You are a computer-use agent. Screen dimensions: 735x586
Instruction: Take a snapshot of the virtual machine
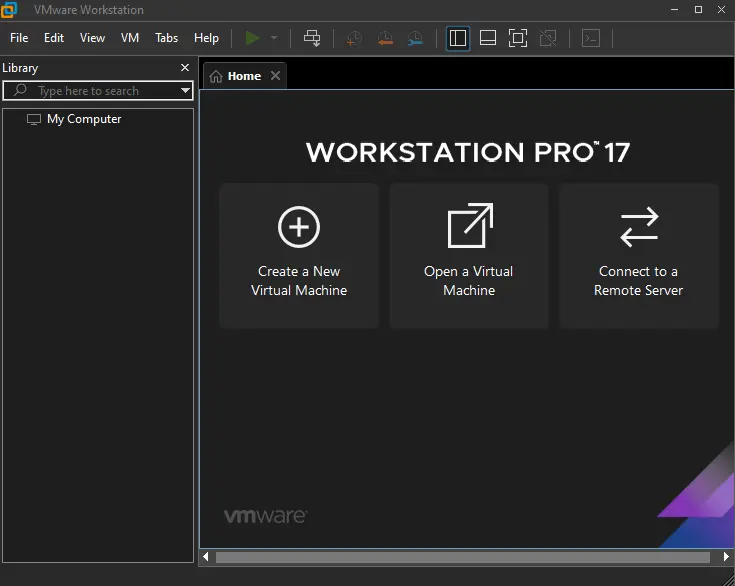click(x=354, y=38)
